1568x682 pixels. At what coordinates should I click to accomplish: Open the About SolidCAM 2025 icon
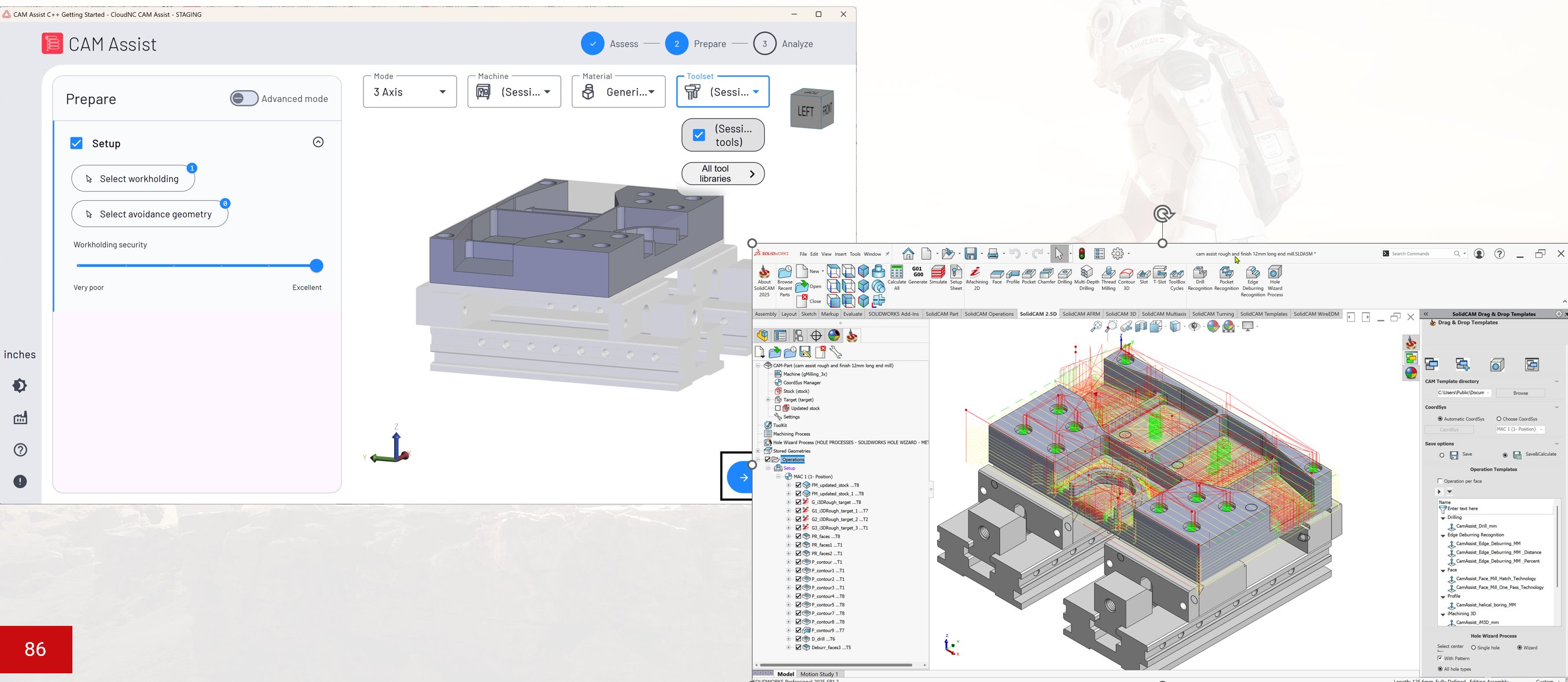coord(764,282)
